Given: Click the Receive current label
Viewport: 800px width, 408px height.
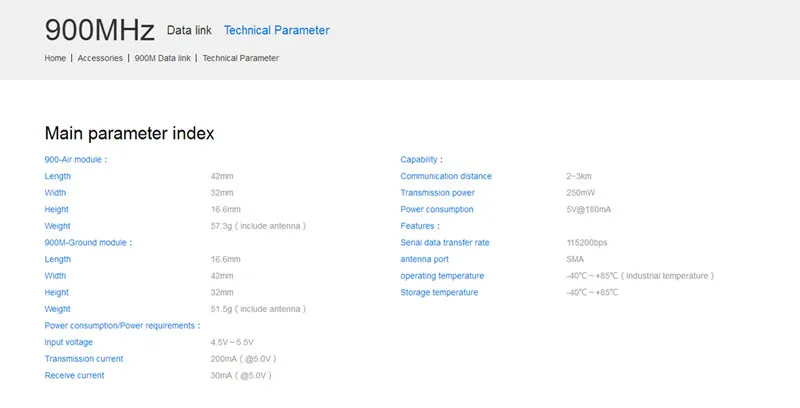Looking at the screenshot, I should click(x=74, y=375).
